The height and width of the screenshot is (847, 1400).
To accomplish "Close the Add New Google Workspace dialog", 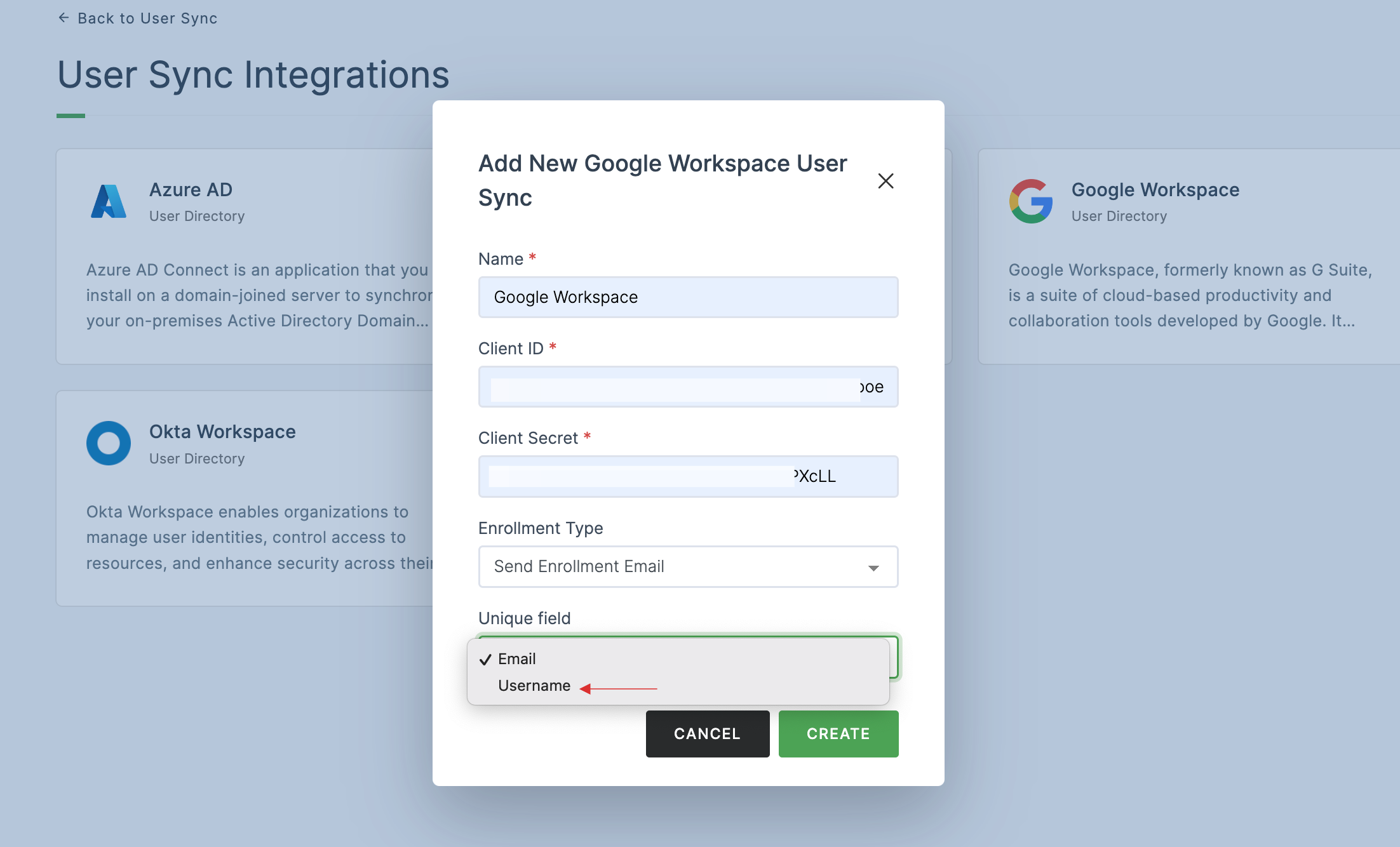I will [x=885, y=181].
